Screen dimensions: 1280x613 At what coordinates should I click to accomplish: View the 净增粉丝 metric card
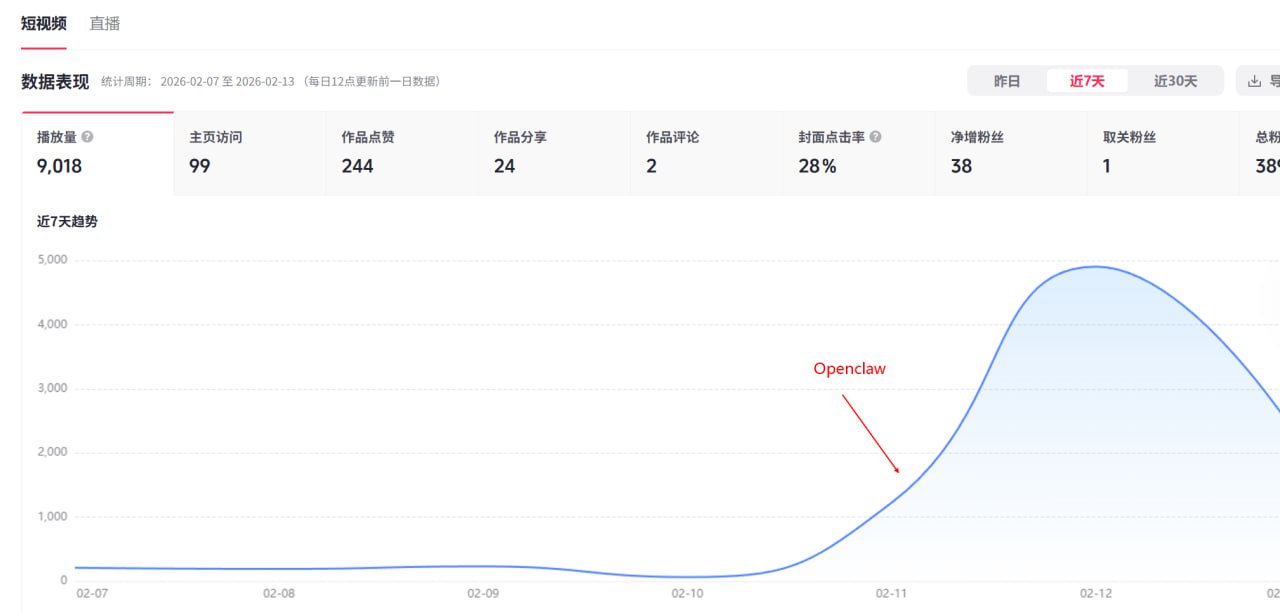pos(1010,153)
